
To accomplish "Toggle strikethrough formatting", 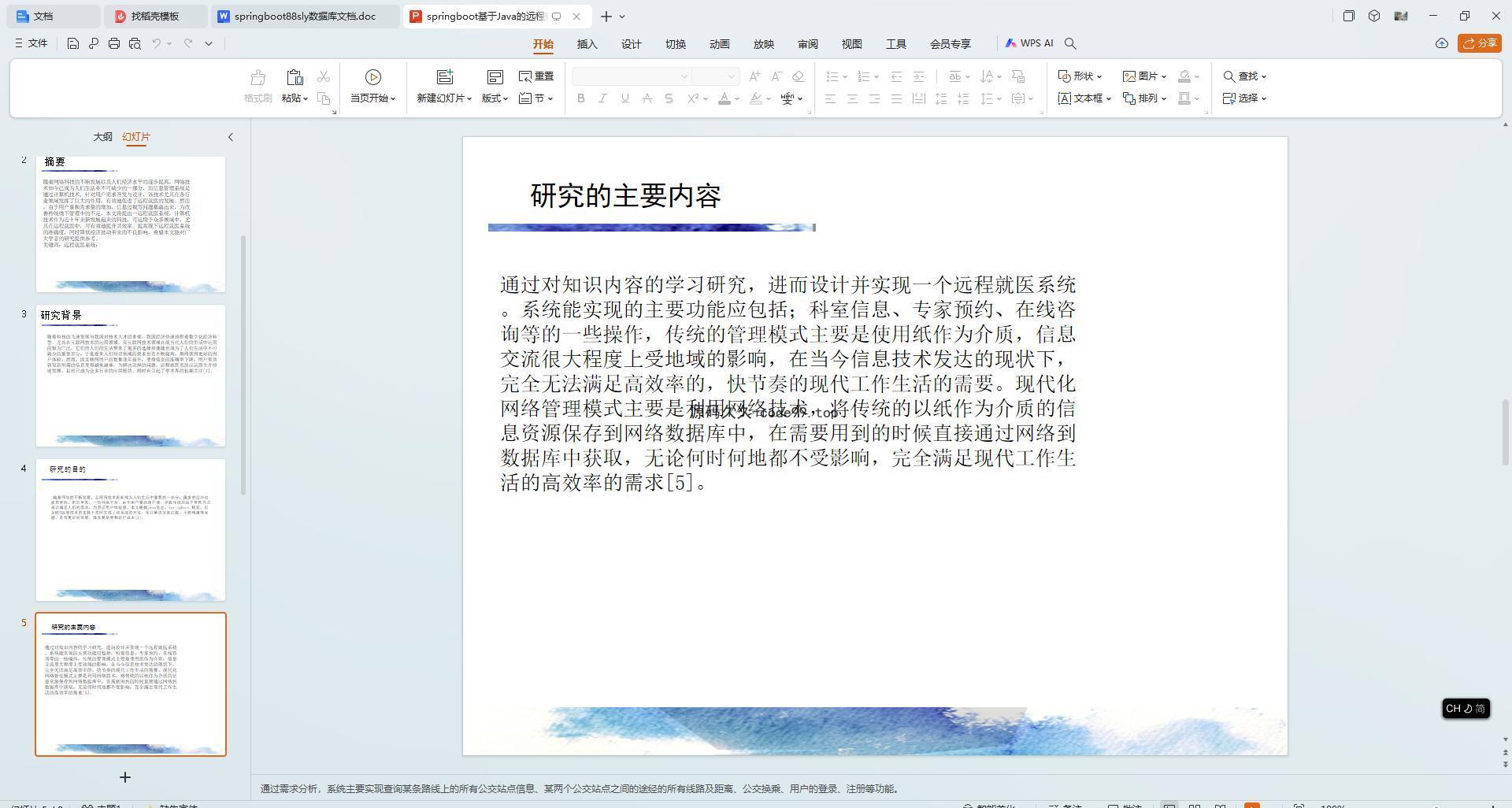I will 647,98.
